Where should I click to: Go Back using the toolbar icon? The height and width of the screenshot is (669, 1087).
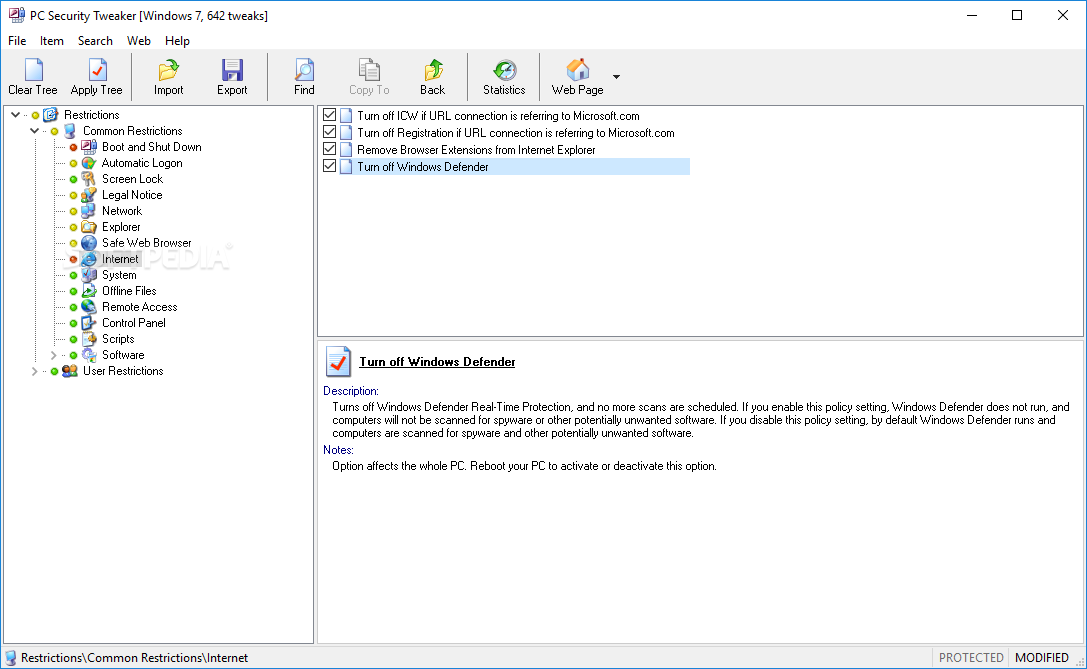[433, 70]
